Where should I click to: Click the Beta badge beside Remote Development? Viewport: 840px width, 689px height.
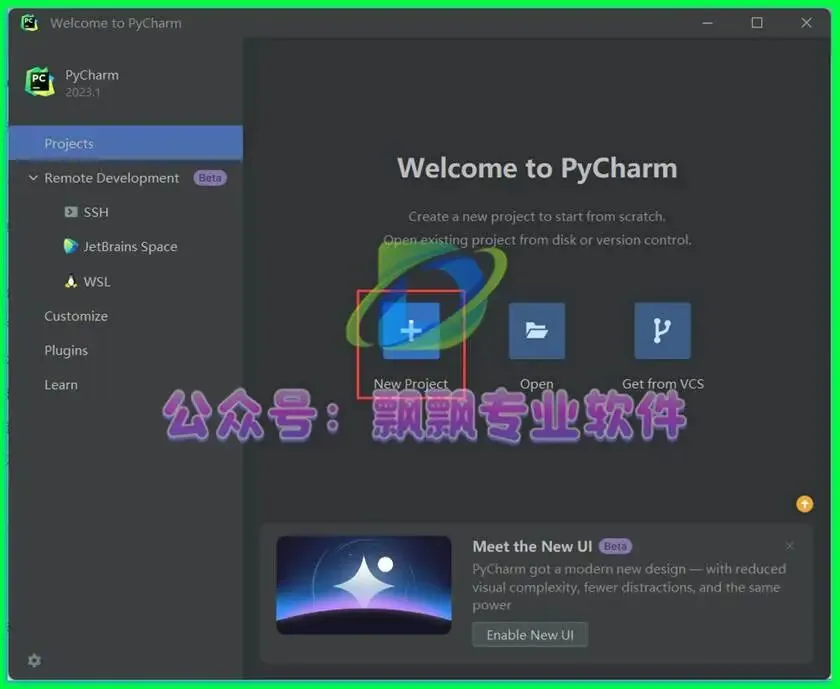click(210, 178)
